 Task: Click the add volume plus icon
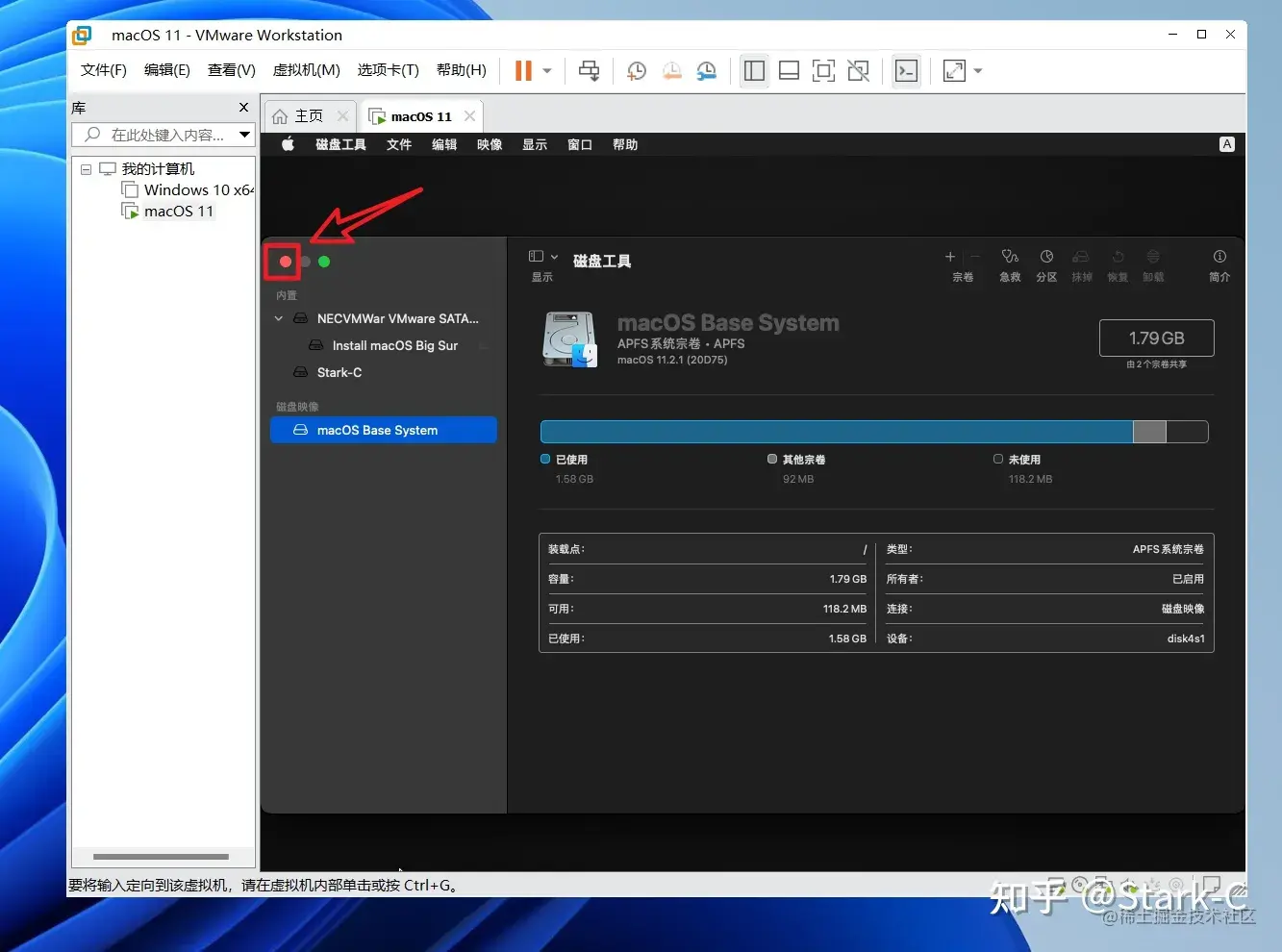(950, 257)
